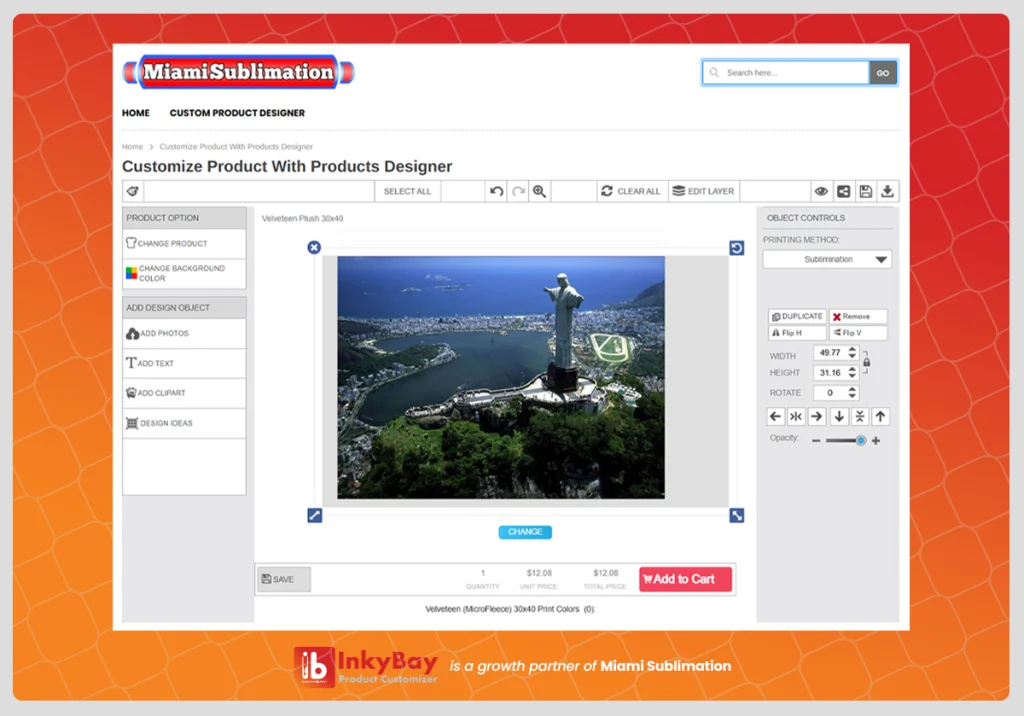The image size is (1024, 716).
Task: Click the undo arrow in the toolbar
Action: point(496,191)
